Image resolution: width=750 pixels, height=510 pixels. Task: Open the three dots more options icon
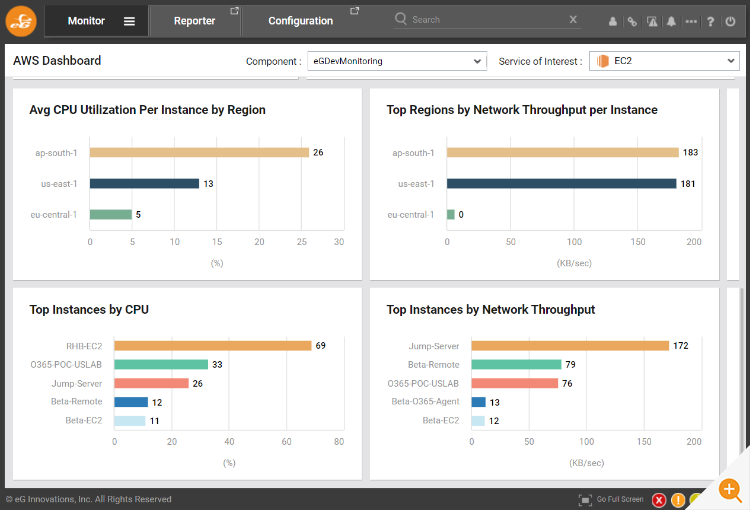(x=691, y=22)
